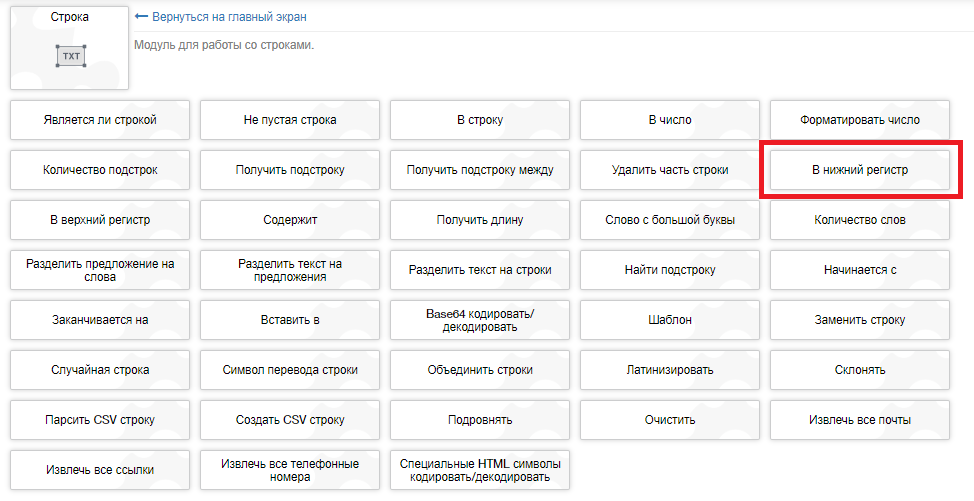Open 'Парсить CSV строку' action
The height and width of the screenshot is (501, 974).
100,420
